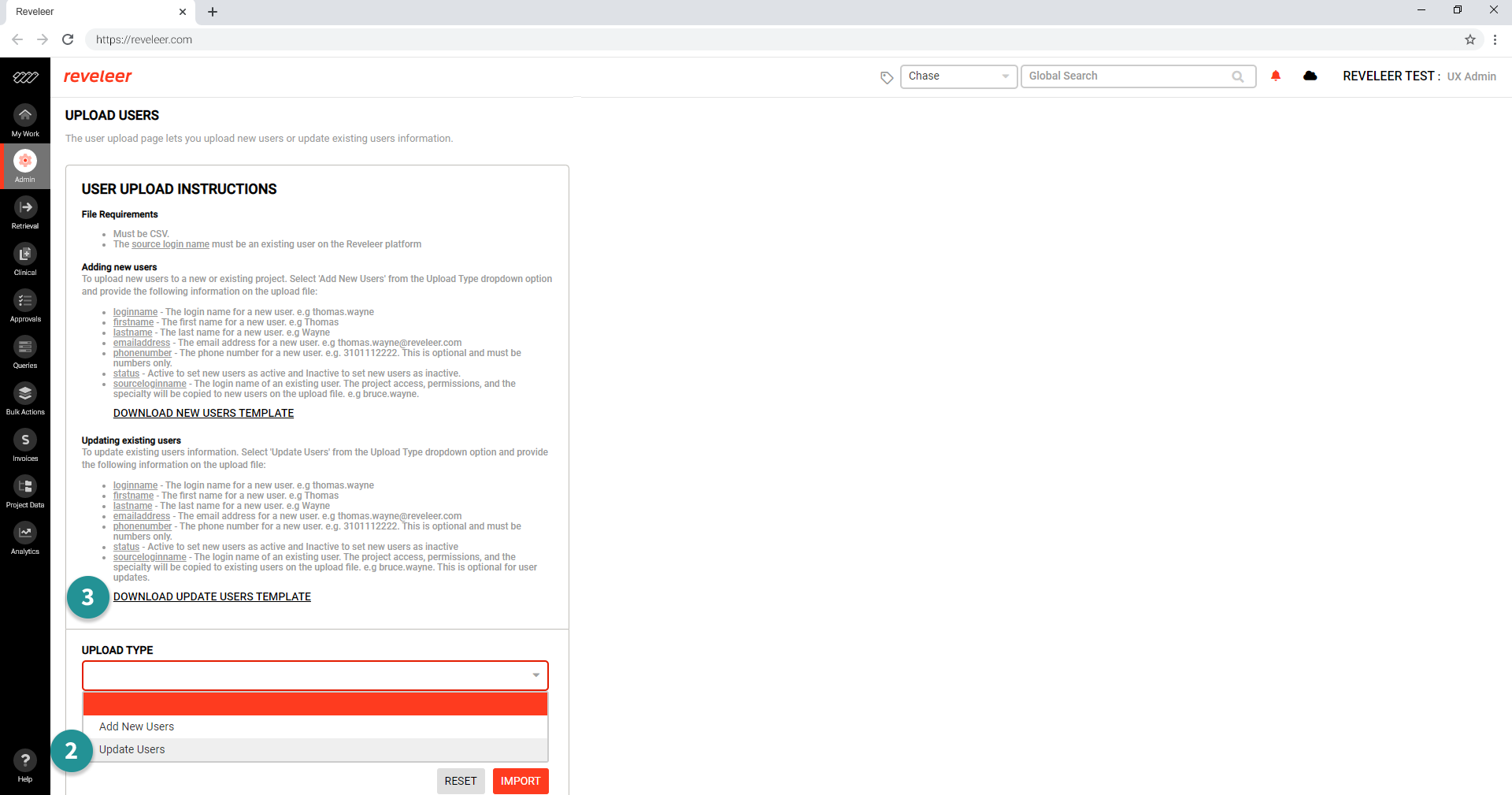
Task: Open My Work in the sidebar
Action: [x=25, y=121]
